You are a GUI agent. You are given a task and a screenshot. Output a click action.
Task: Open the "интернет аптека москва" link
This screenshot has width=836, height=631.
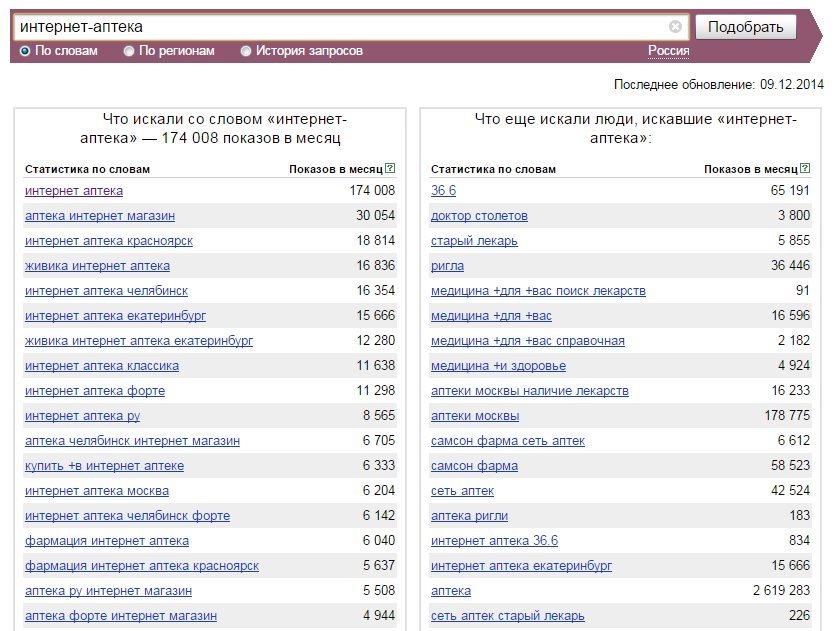point(97,491)
